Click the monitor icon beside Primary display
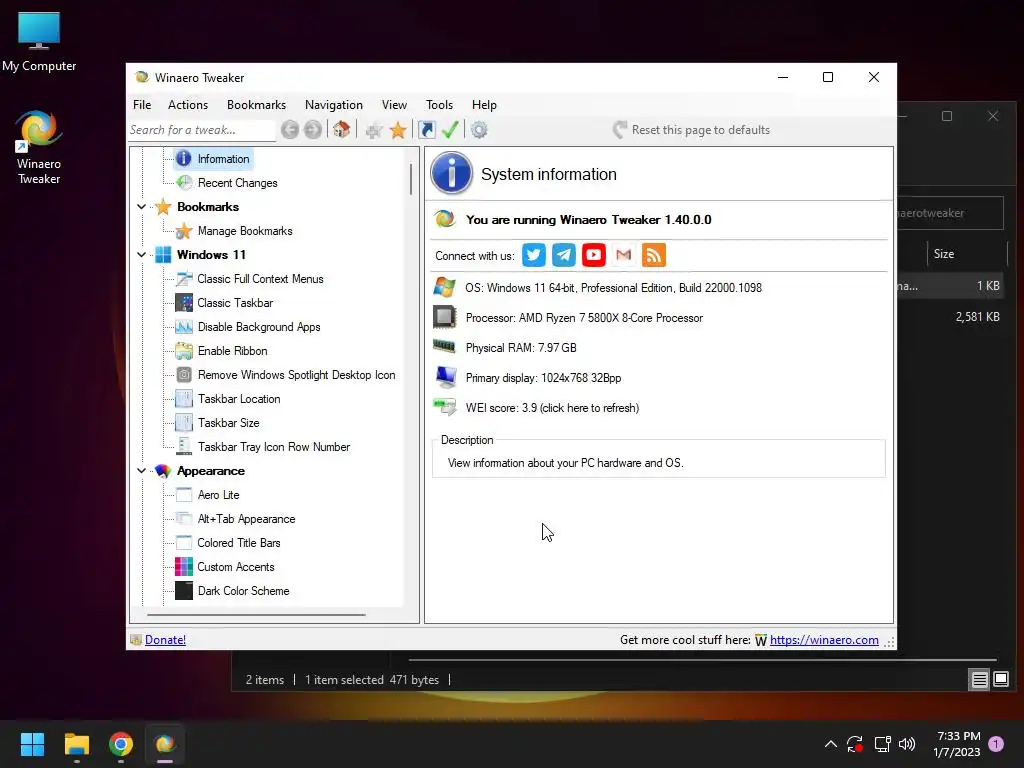This screenshot has width=1024, height=768. click(445, 377)
